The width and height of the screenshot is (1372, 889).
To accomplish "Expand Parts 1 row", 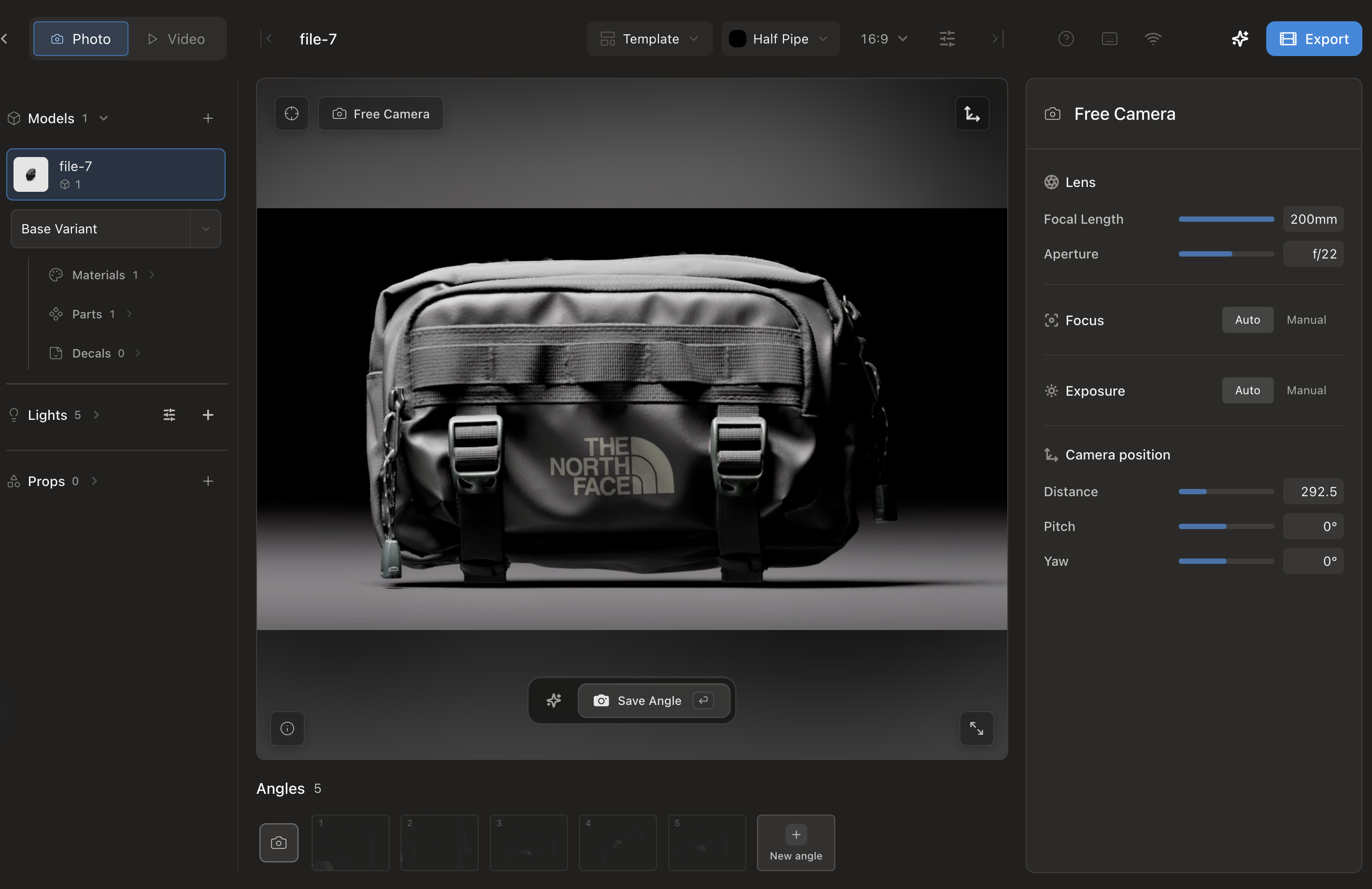I will 90,314.
